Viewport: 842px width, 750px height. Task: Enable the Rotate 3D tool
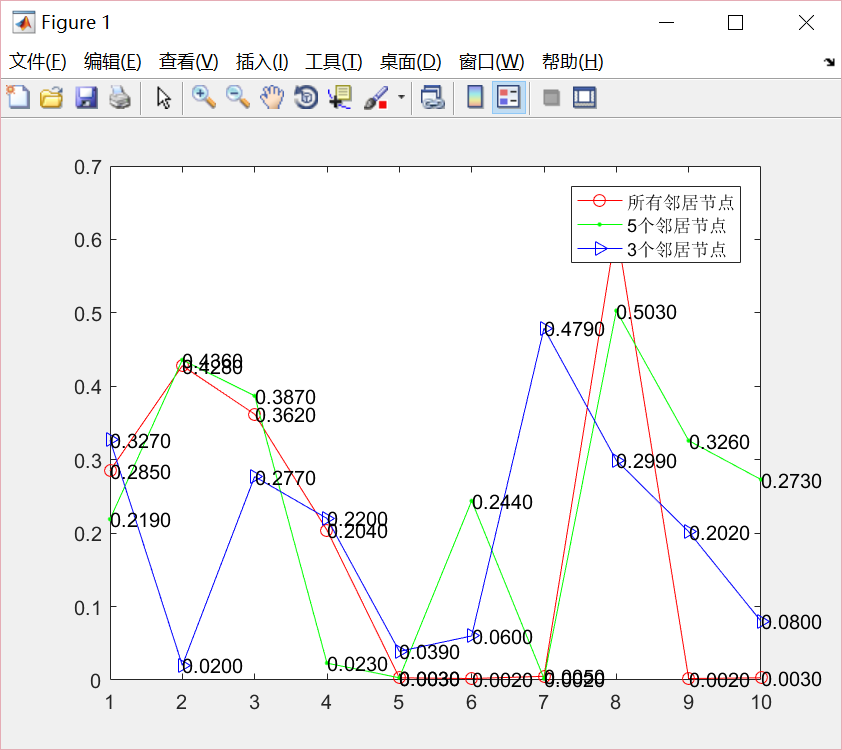pos(306,98)
